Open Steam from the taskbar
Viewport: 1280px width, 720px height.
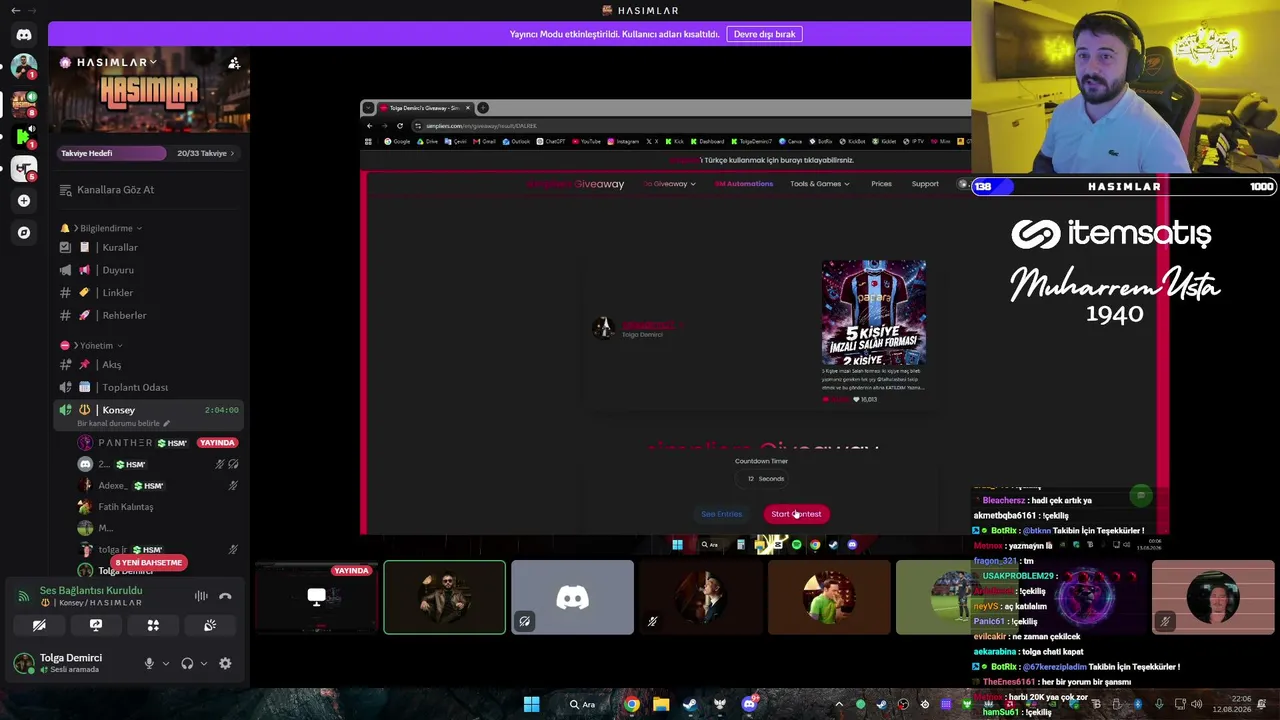(690, 704)
